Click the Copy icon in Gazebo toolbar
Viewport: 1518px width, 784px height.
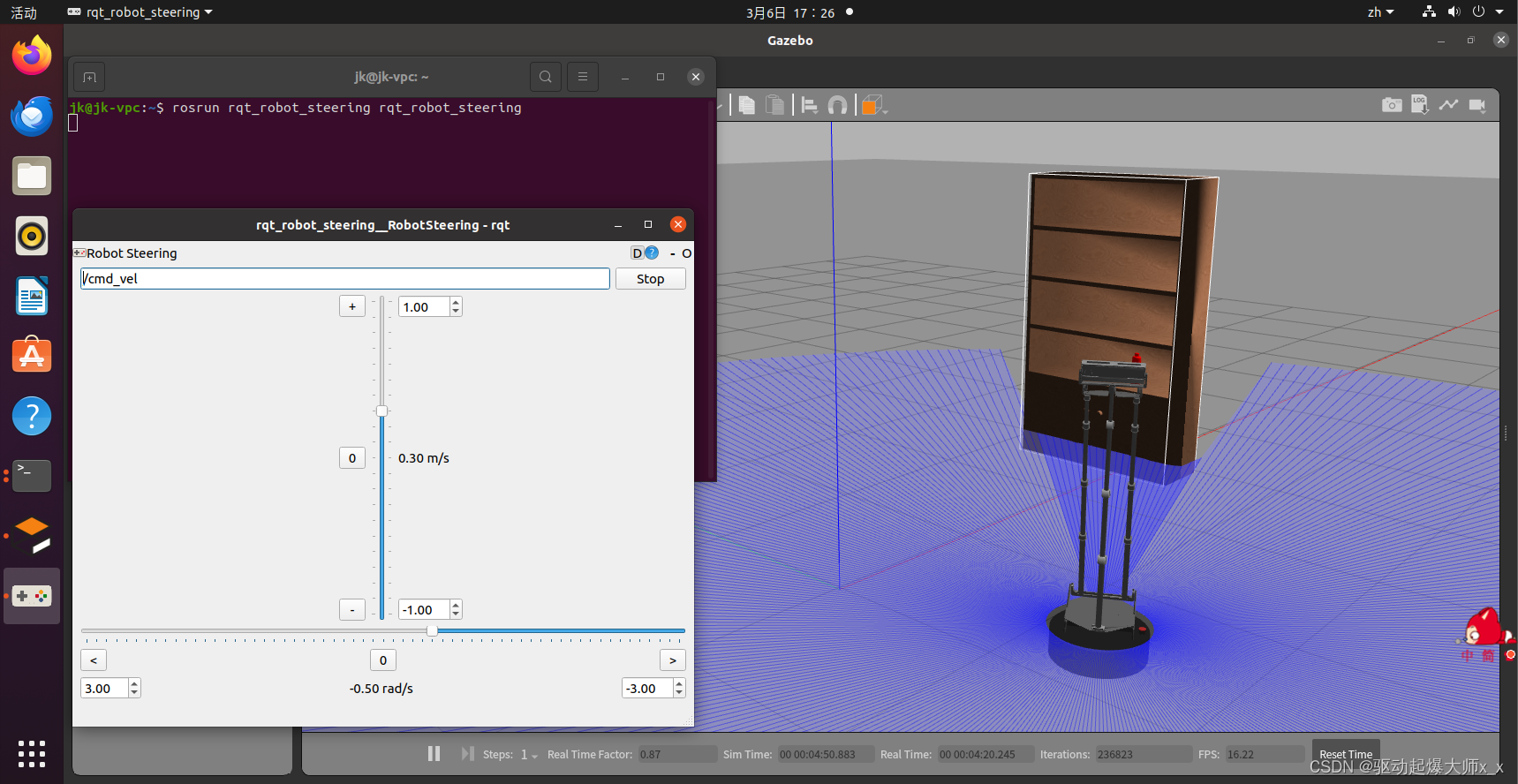coord(746,105)
